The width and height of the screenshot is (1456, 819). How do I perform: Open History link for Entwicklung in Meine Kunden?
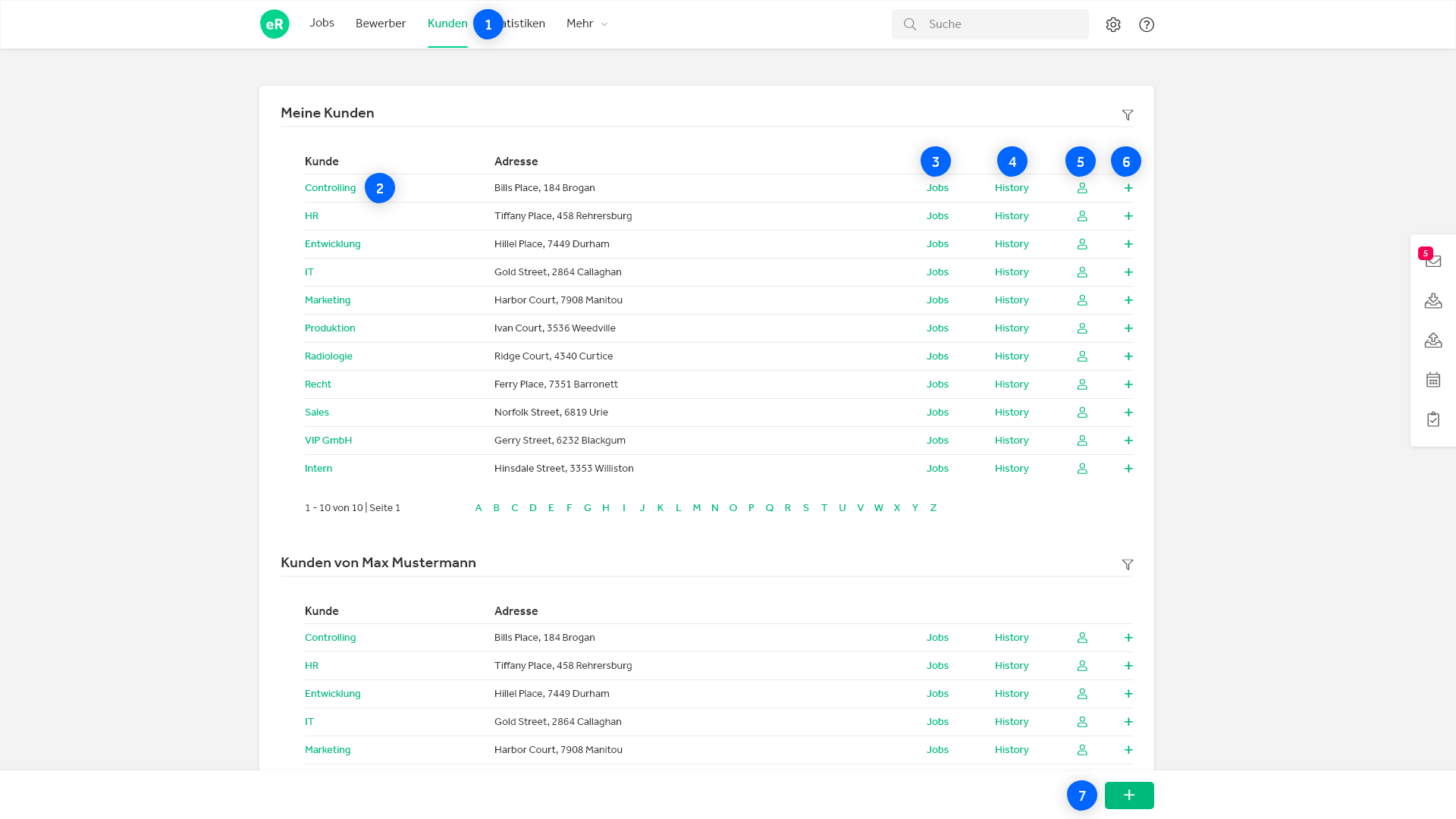[1012, 244]
